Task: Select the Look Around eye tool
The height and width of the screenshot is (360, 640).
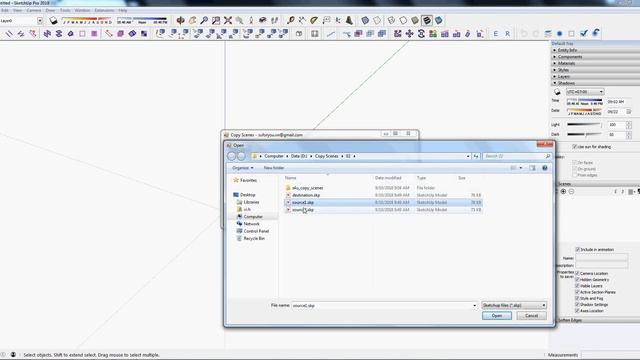Action: coord(263,20)
